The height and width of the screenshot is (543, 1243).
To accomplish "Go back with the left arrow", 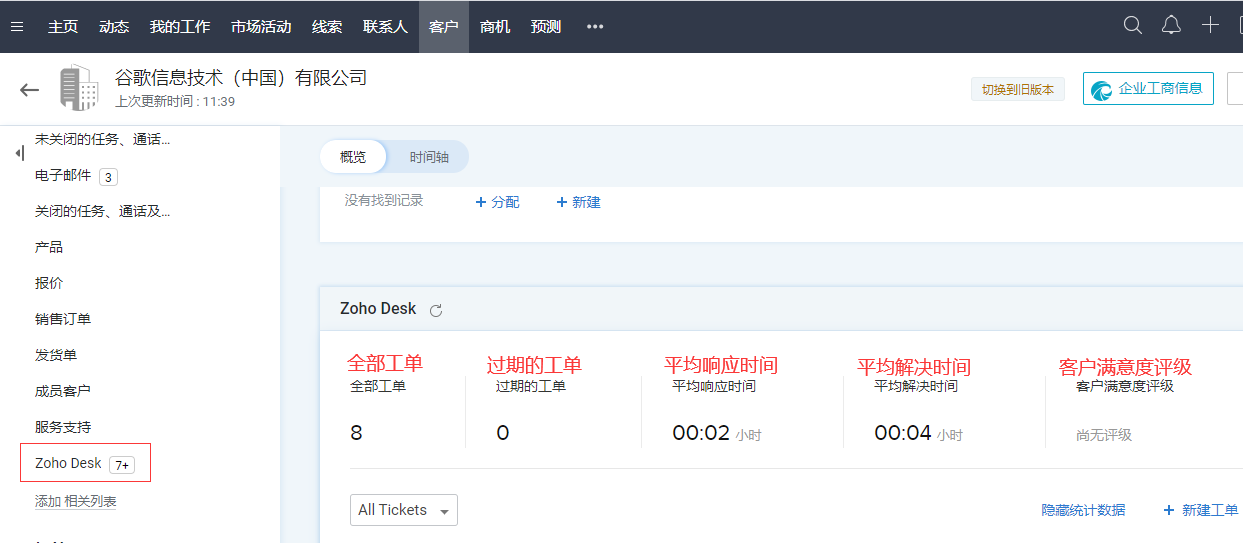I will pyautogui.click(x=29, y=90).
